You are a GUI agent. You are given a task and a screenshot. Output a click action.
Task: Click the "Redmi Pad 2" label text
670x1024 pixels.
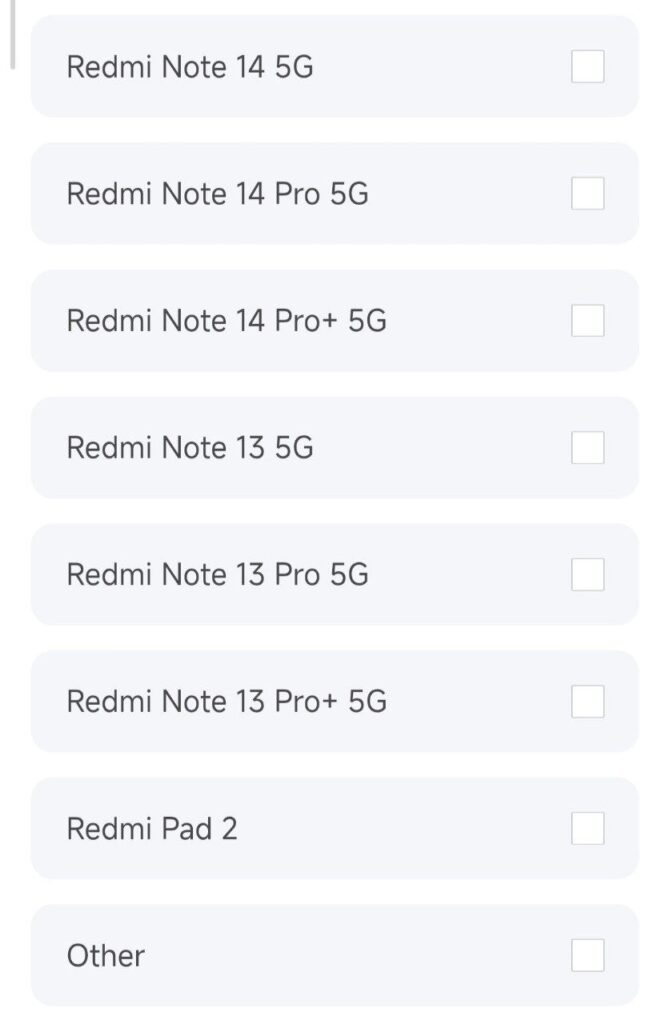pos(152,829)
